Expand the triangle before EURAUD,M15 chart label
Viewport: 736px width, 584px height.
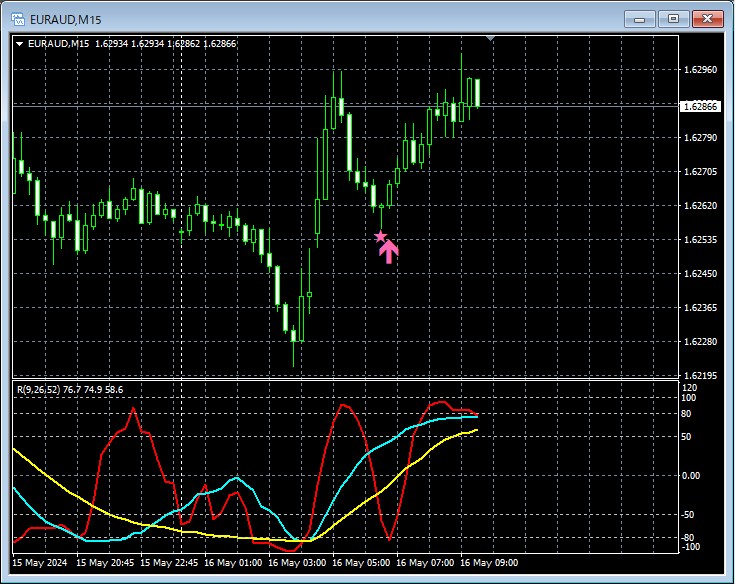(20, 44)
